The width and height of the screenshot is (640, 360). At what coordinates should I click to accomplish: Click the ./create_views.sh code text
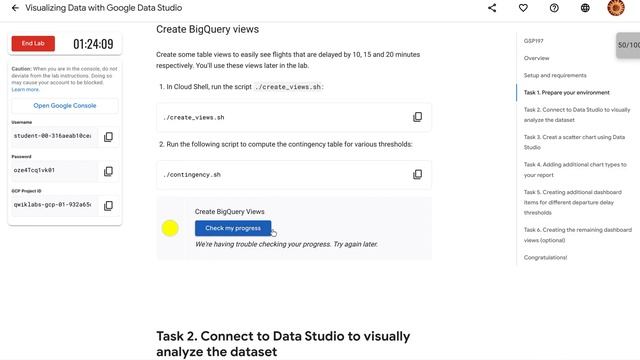[193, 118]
